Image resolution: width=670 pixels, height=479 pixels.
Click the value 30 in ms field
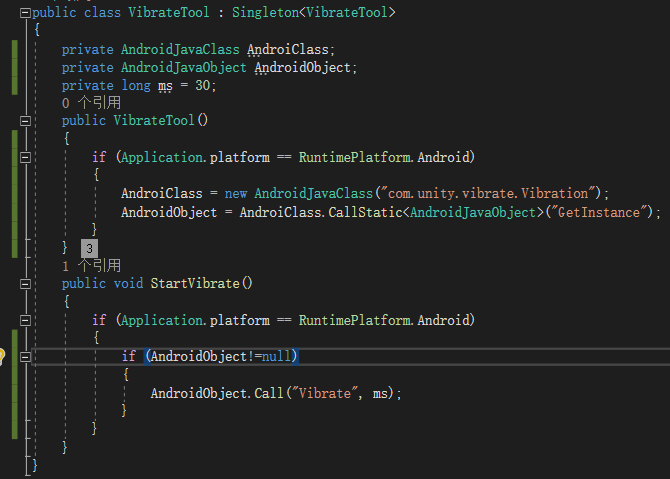tap(203, 85)
